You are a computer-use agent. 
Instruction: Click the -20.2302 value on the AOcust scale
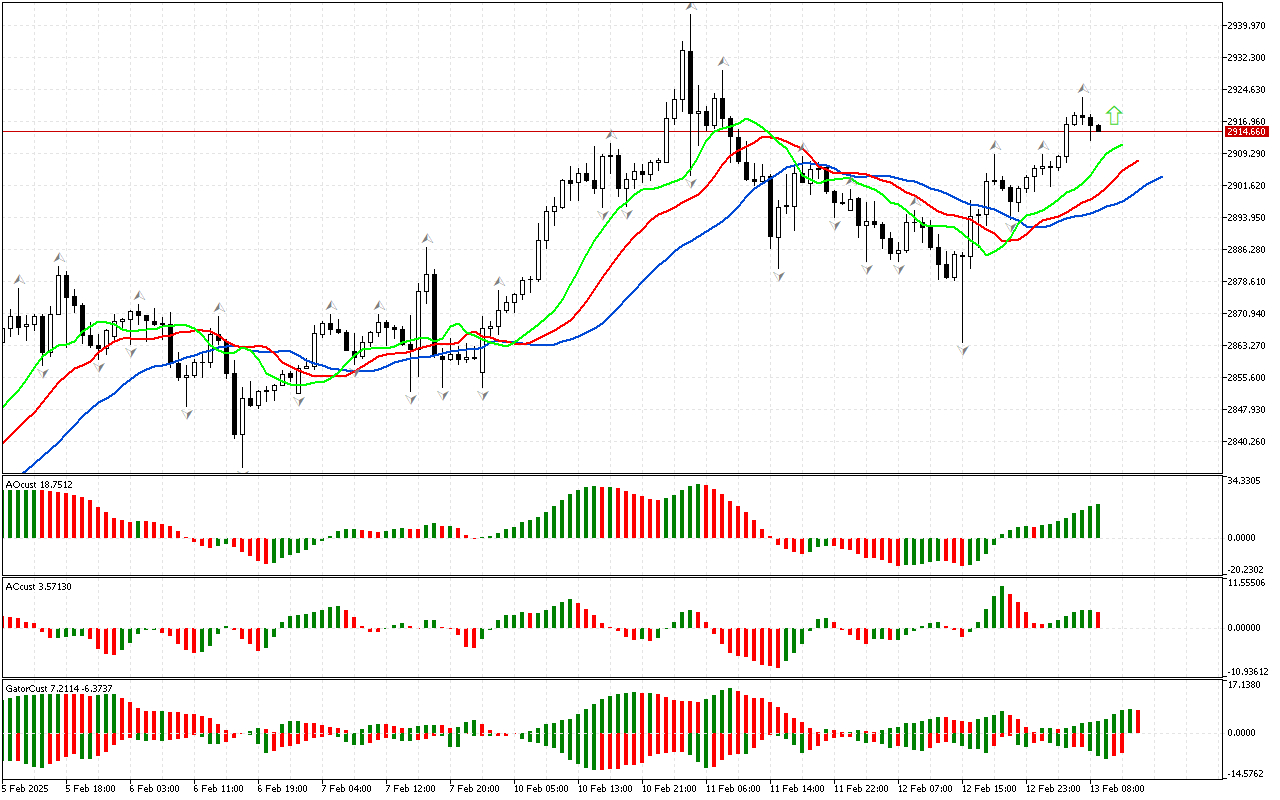click(x=1243, y=569)
